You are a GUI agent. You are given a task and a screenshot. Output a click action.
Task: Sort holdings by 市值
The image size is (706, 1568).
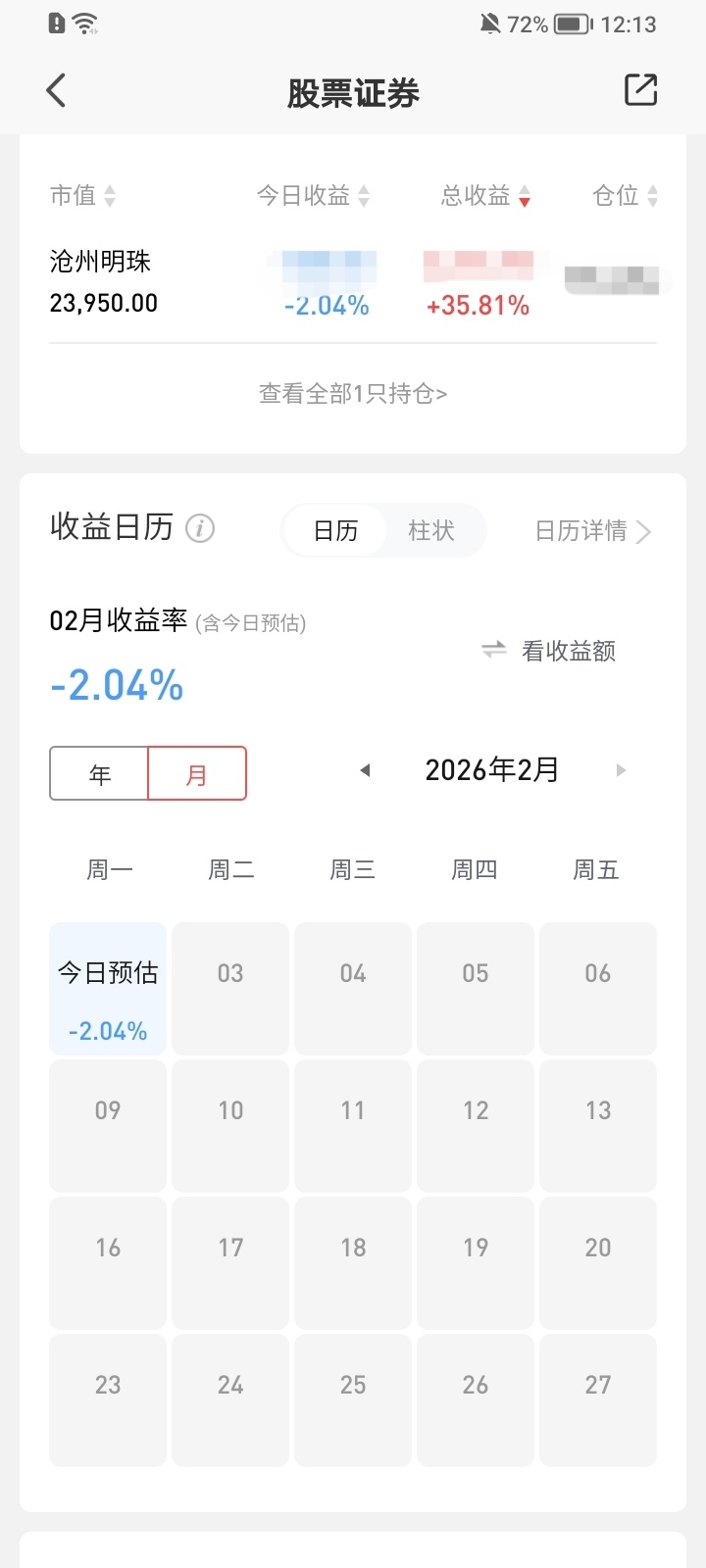point(82,196)
